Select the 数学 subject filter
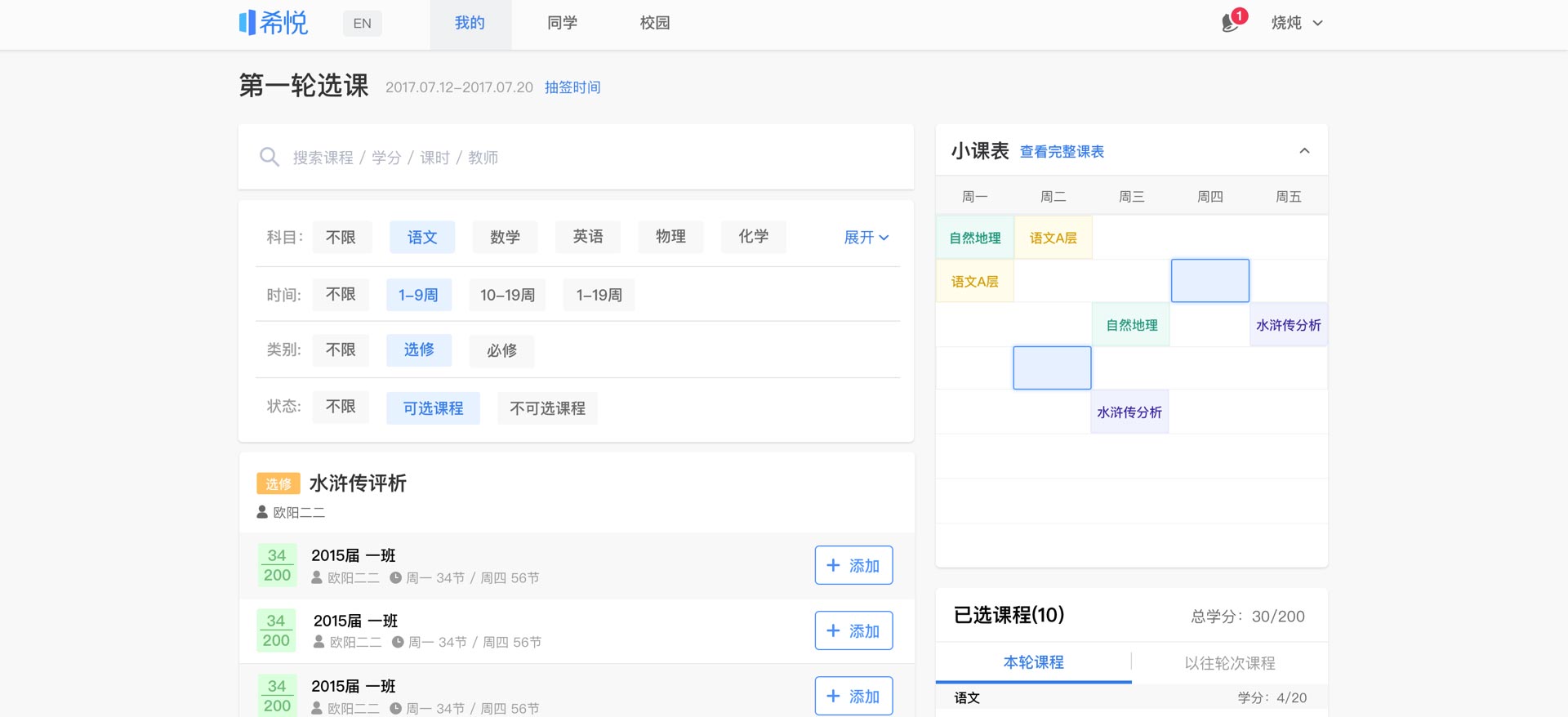Viewport: 1568px width, 717px height. tap(505, 237)
